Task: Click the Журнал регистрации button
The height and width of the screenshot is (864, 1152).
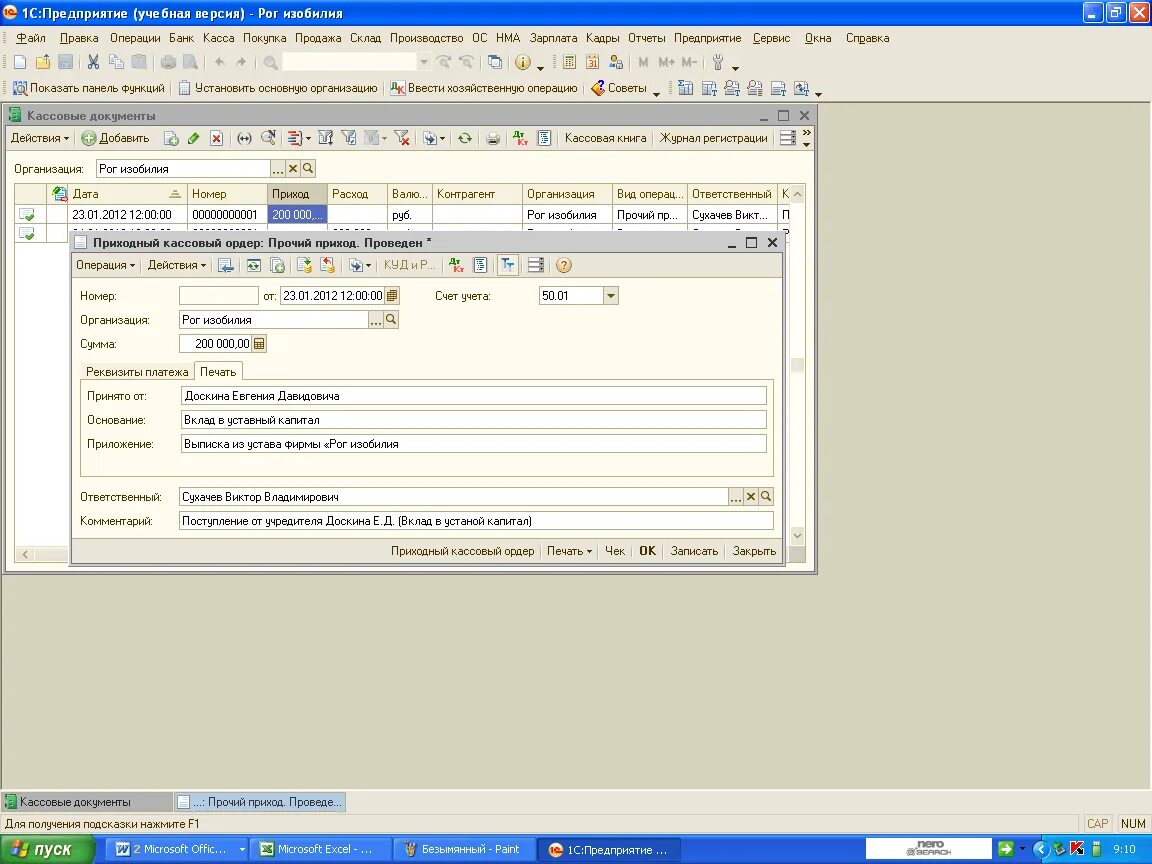Action: click(713, 138)
